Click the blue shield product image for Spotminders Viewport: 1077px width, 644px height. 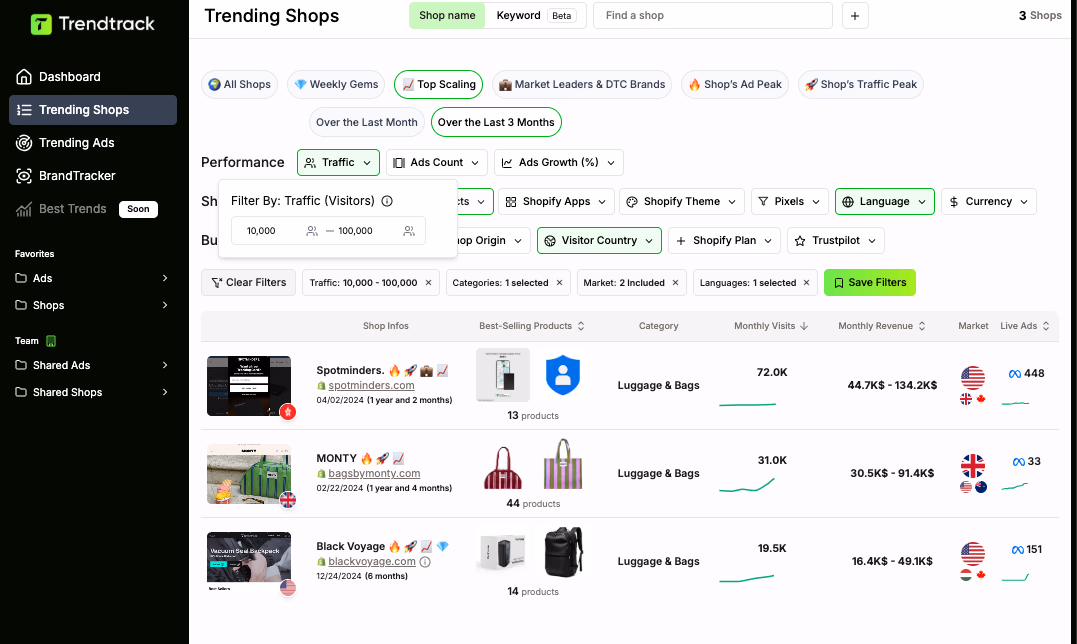pyautogui.click(x=563, y=375)
